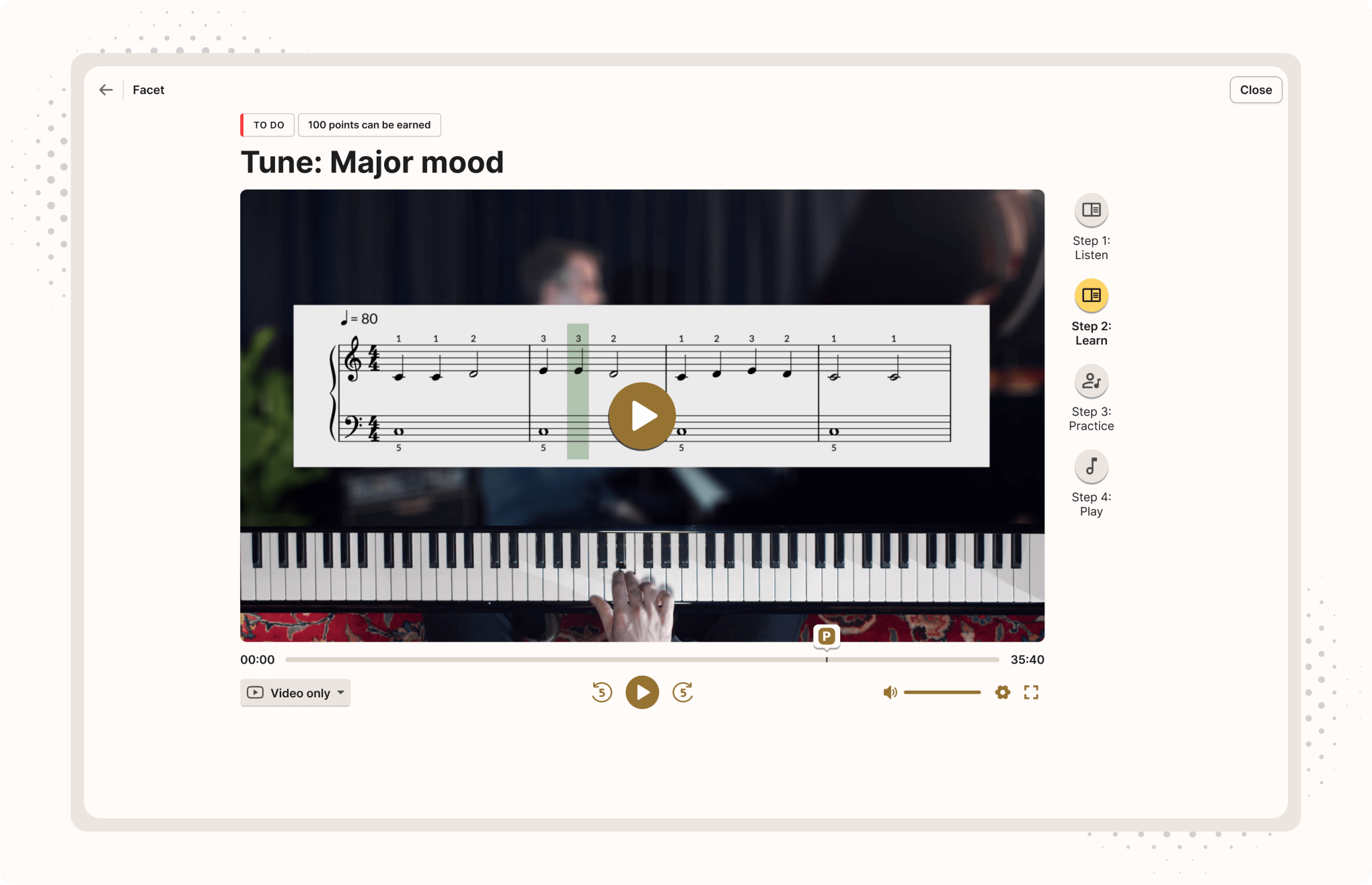Click the Facet breadcrumb link
This screenshot has height=885, width=1372.
click(148, 90)
